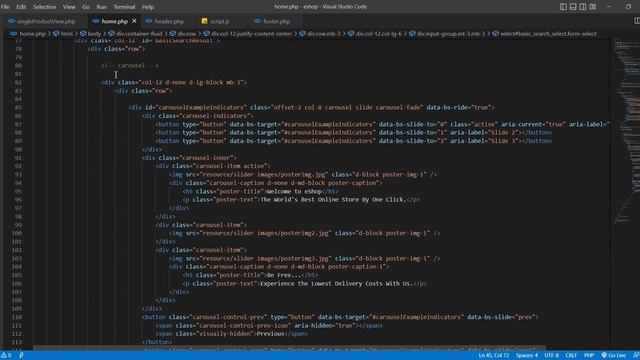Open the Terminal menu
640x360 pixels.
coord(124,7)
